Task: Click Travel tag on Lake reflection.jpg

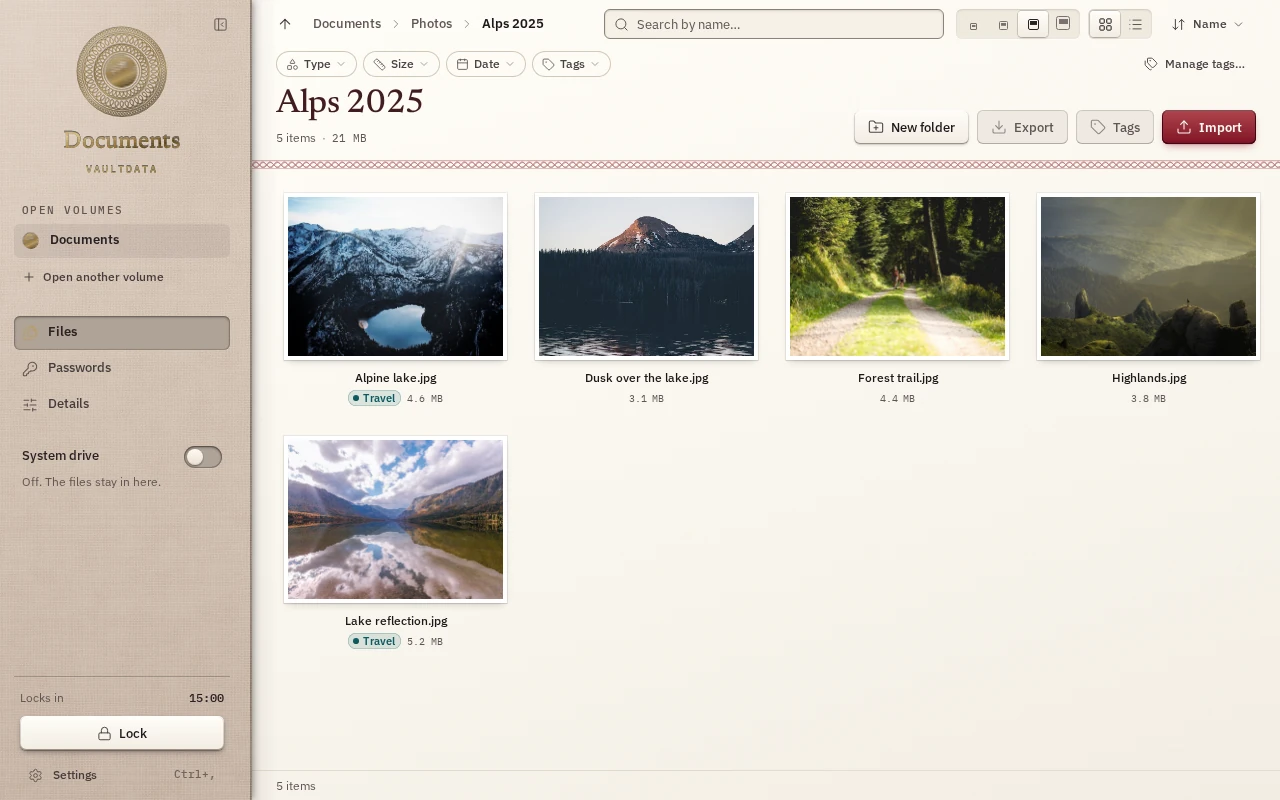Action: point(374,641)
